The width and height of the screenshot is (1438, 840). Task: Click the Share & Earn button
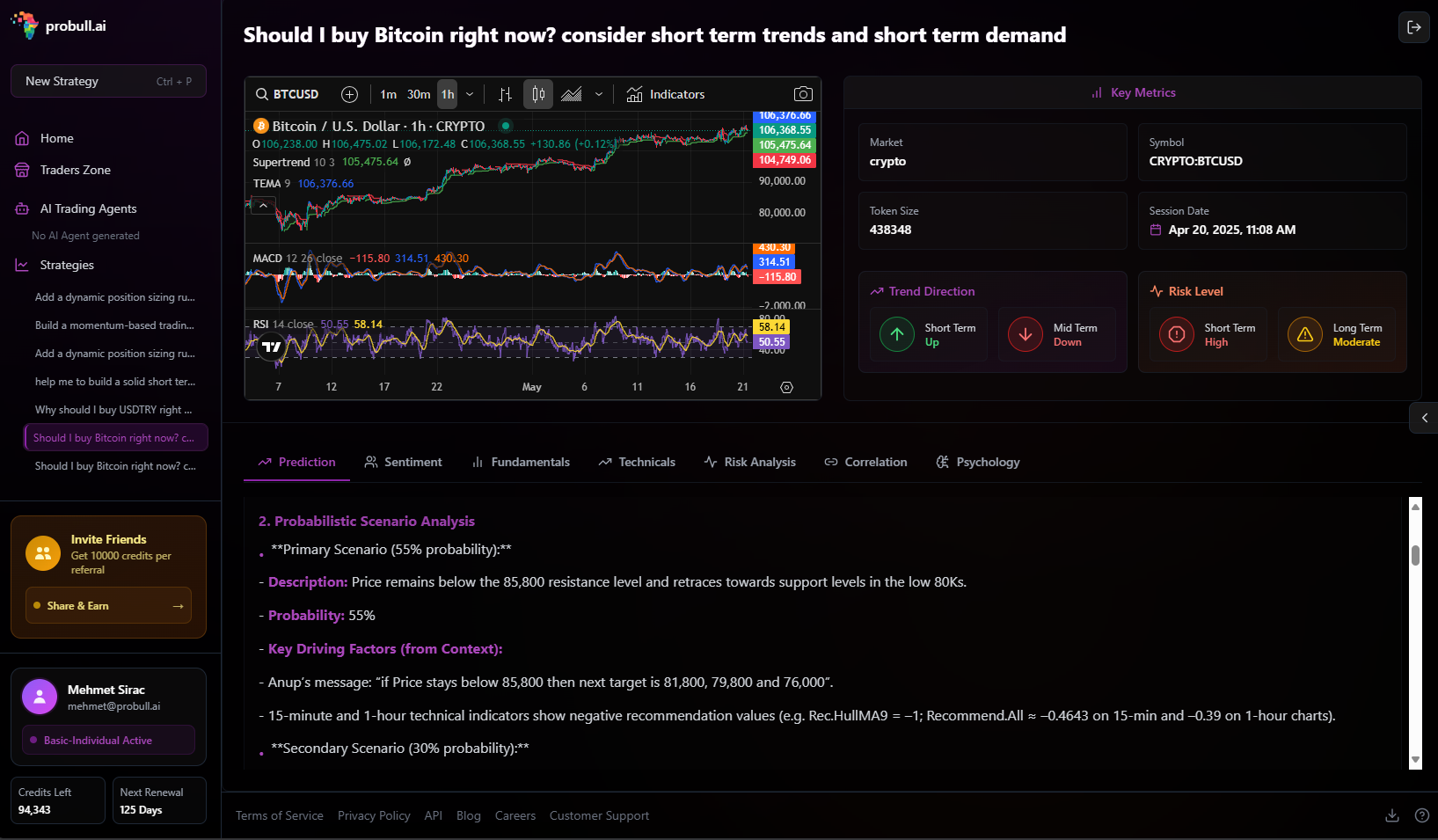107,605
